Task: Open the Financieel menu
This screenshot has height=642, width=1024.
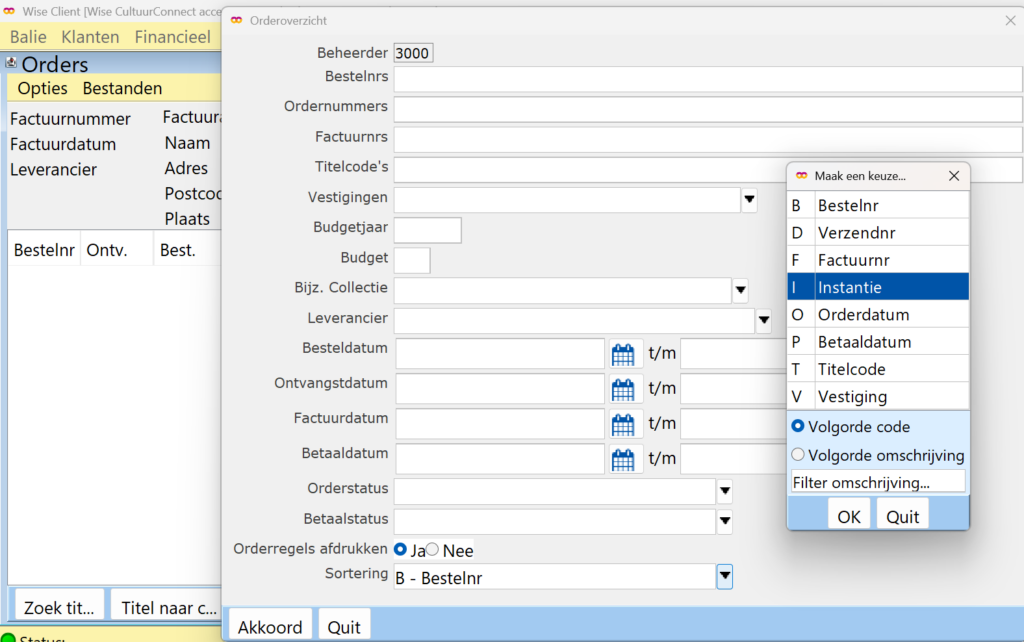Action: [x=172, y=37]
